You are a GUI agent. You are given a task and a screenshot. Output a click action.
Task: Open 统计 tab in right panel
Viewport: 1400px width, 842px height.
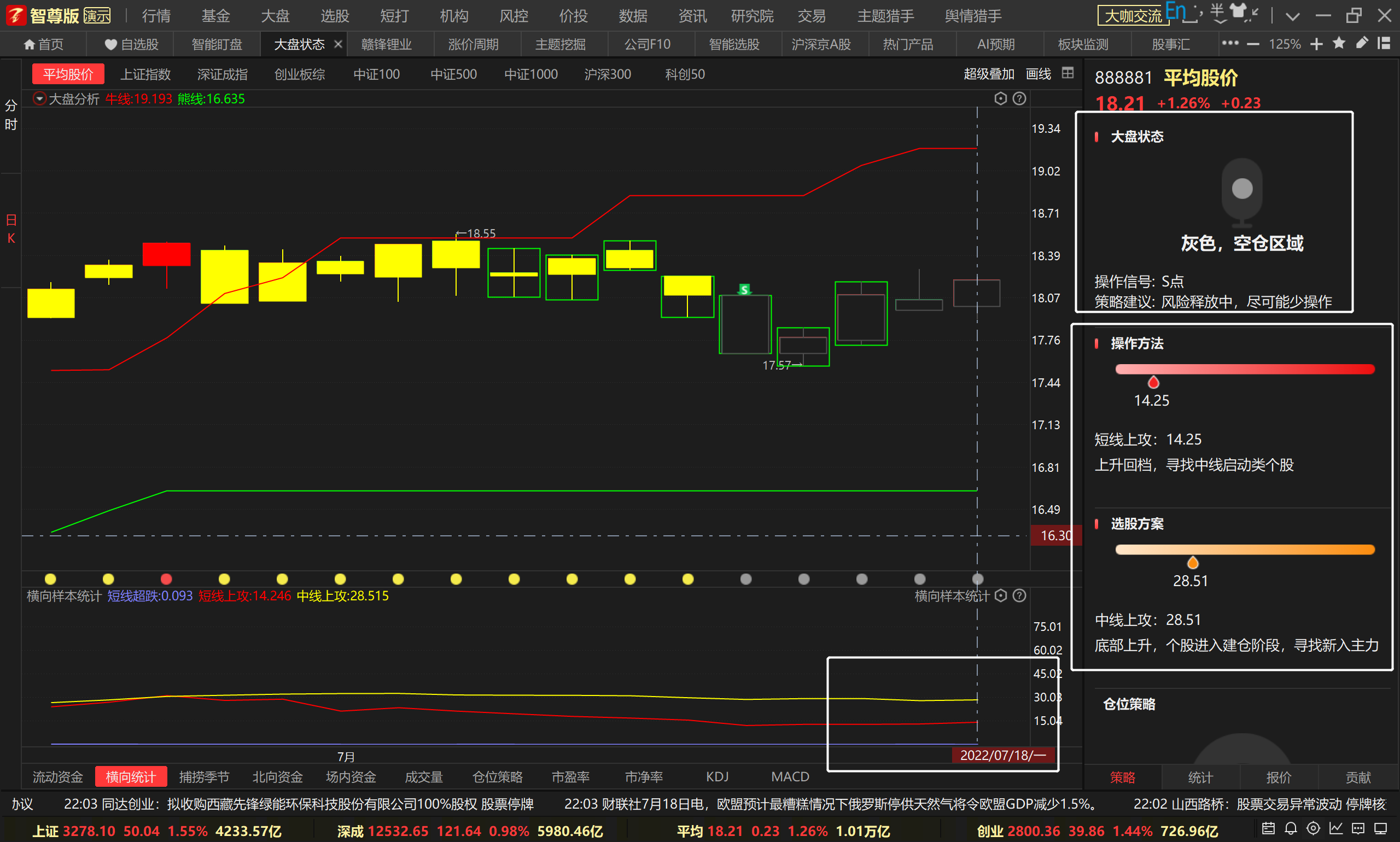pos(1200,777)
